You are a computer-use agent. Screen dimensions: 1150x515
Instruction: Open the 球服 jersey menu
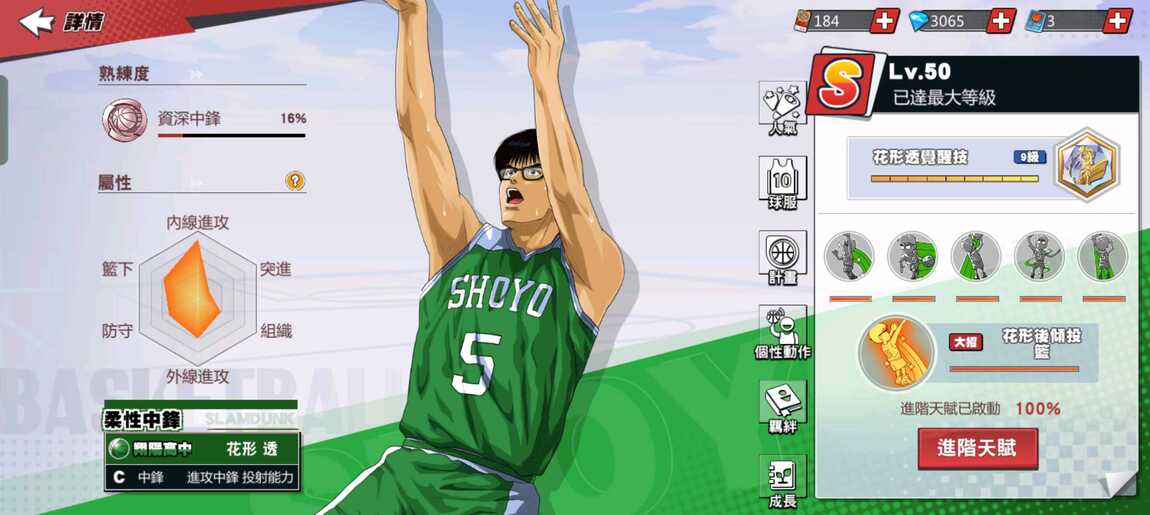click(x=783, y=183)
